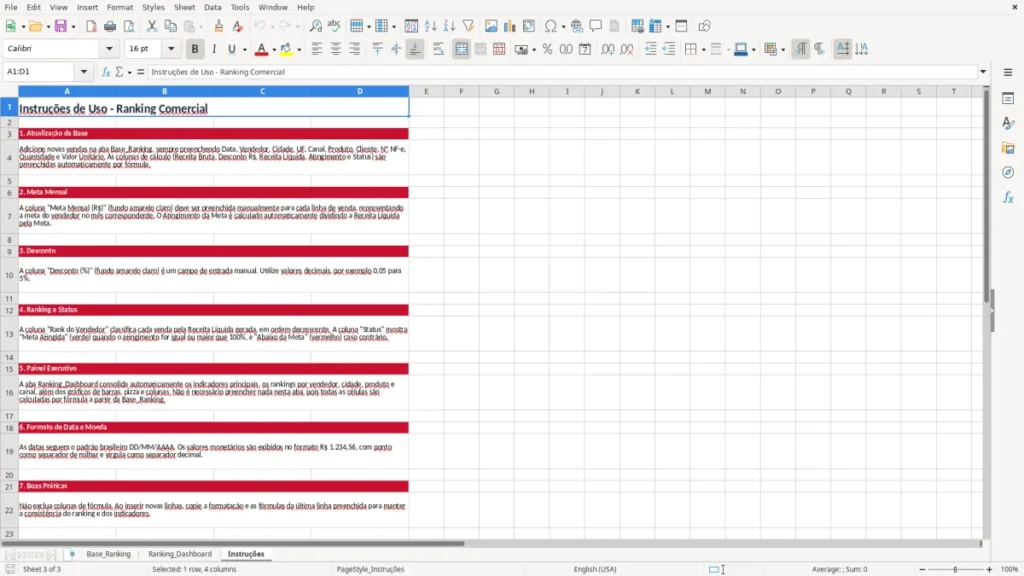Click the AutoFilter funnel icon
Image resolution: width=1024 pixels, height=576 pixels.
(x=468, y=26)
